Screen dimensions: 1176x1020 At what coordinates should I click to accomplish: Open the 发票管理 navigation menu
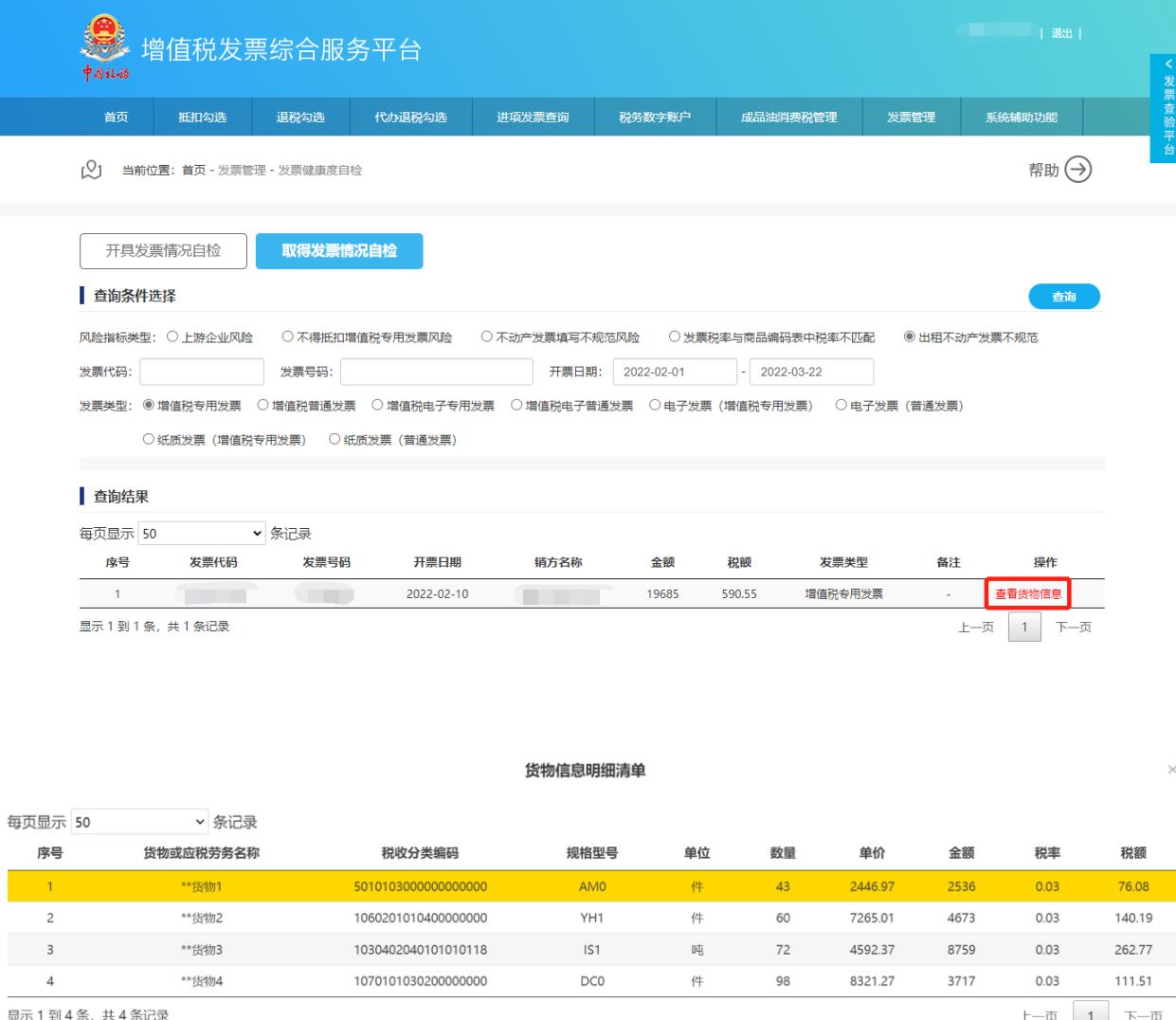point(911,117)
